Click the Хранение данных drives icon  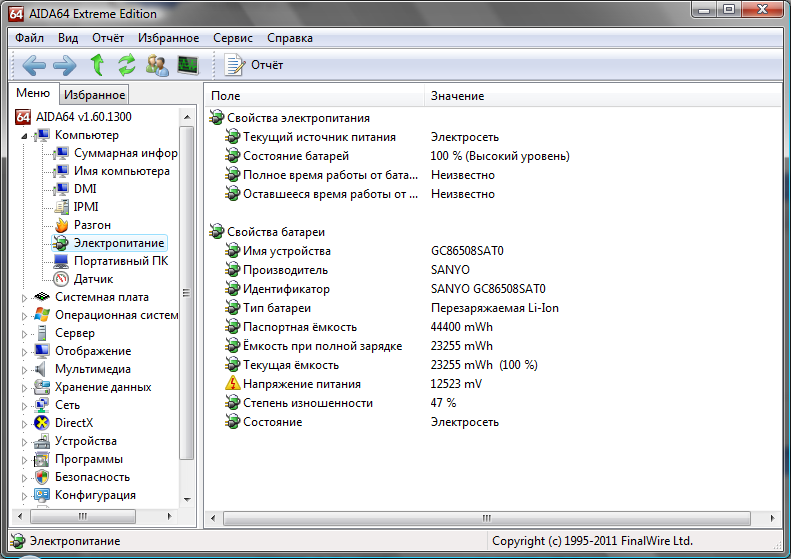(42, 387)
